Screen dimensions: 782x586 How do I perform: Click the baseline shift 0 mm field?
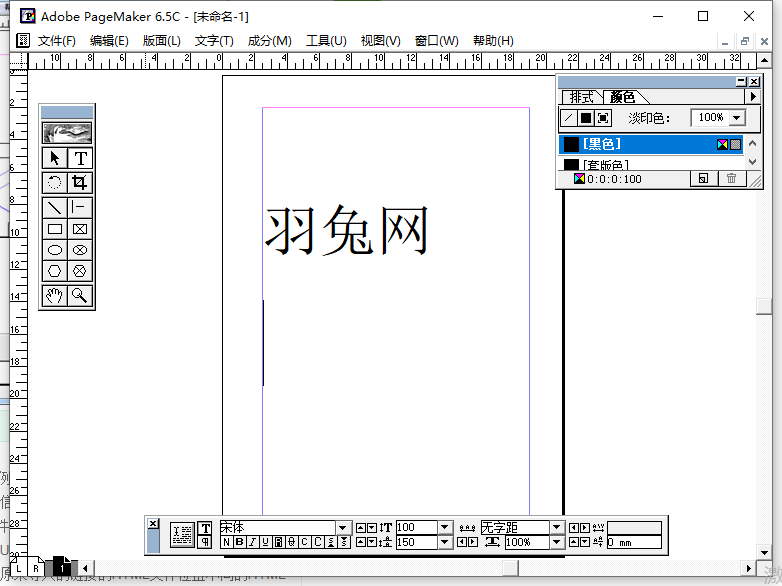coord(634,542)
